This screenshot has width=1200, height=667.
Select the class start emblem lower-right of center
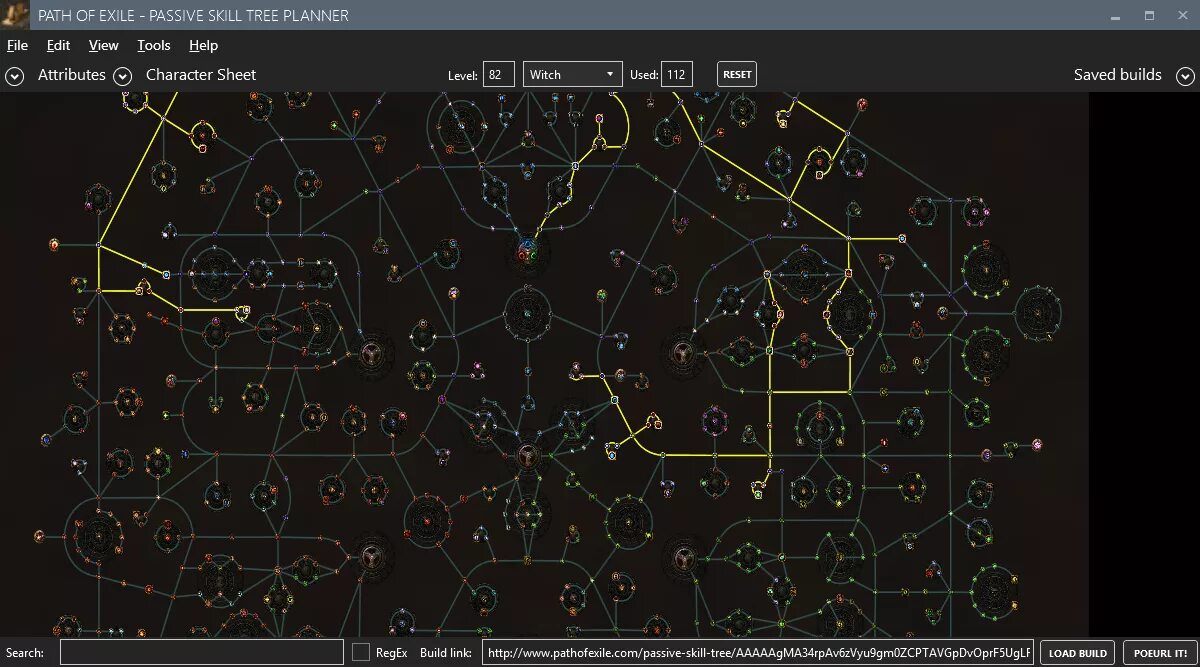click(x=684, y=556)
